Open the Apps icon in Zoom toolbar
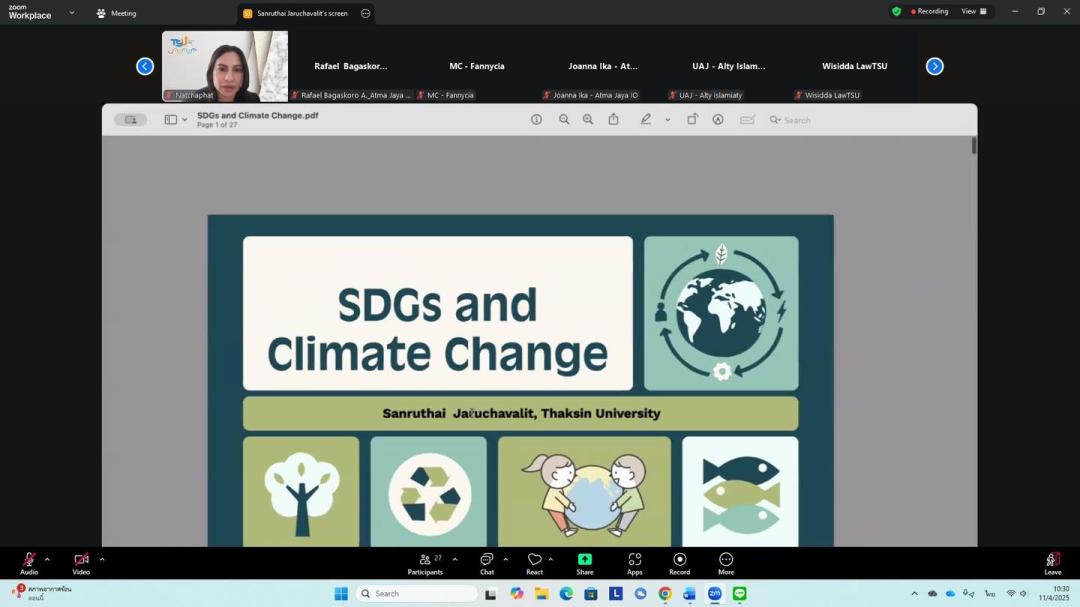 click(634, 560)
